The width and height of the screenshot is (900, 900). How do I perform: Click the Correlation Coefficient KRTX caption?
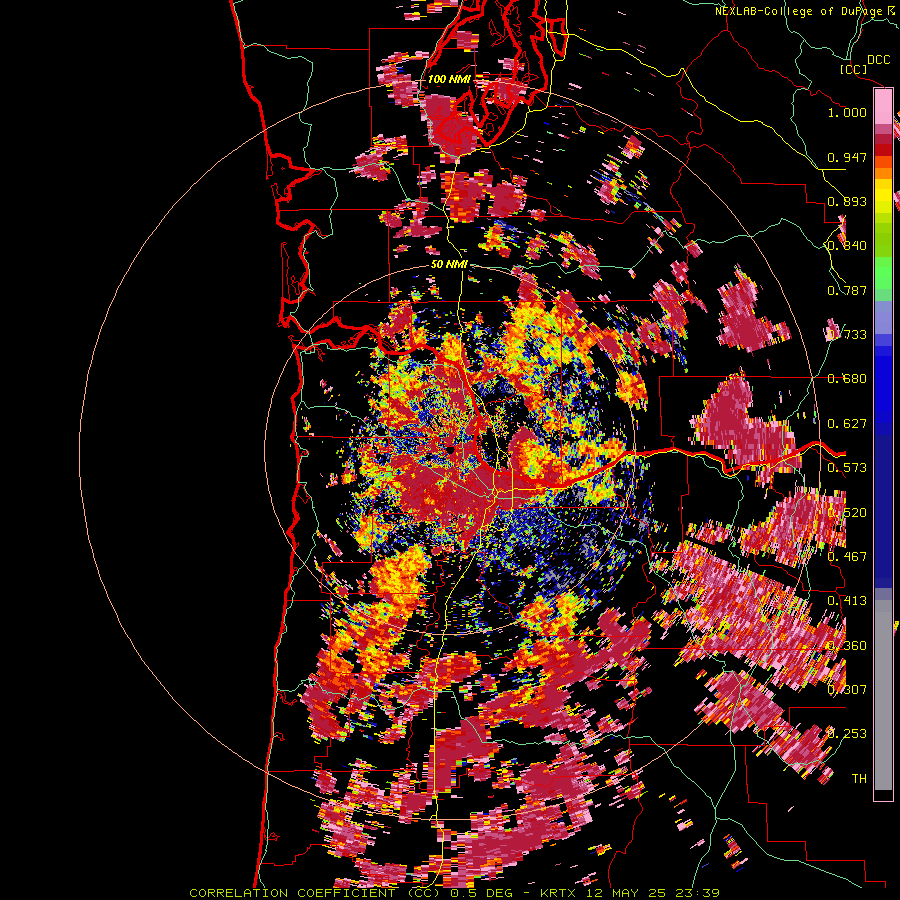pyautogui.click(x=454, y=893)
